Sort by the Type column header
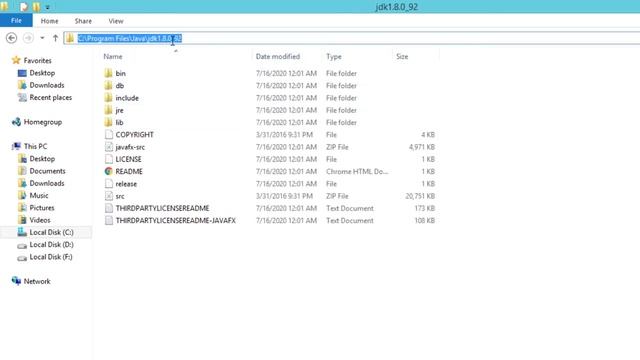This screenshot has height=360, width=640. (333, 57)
